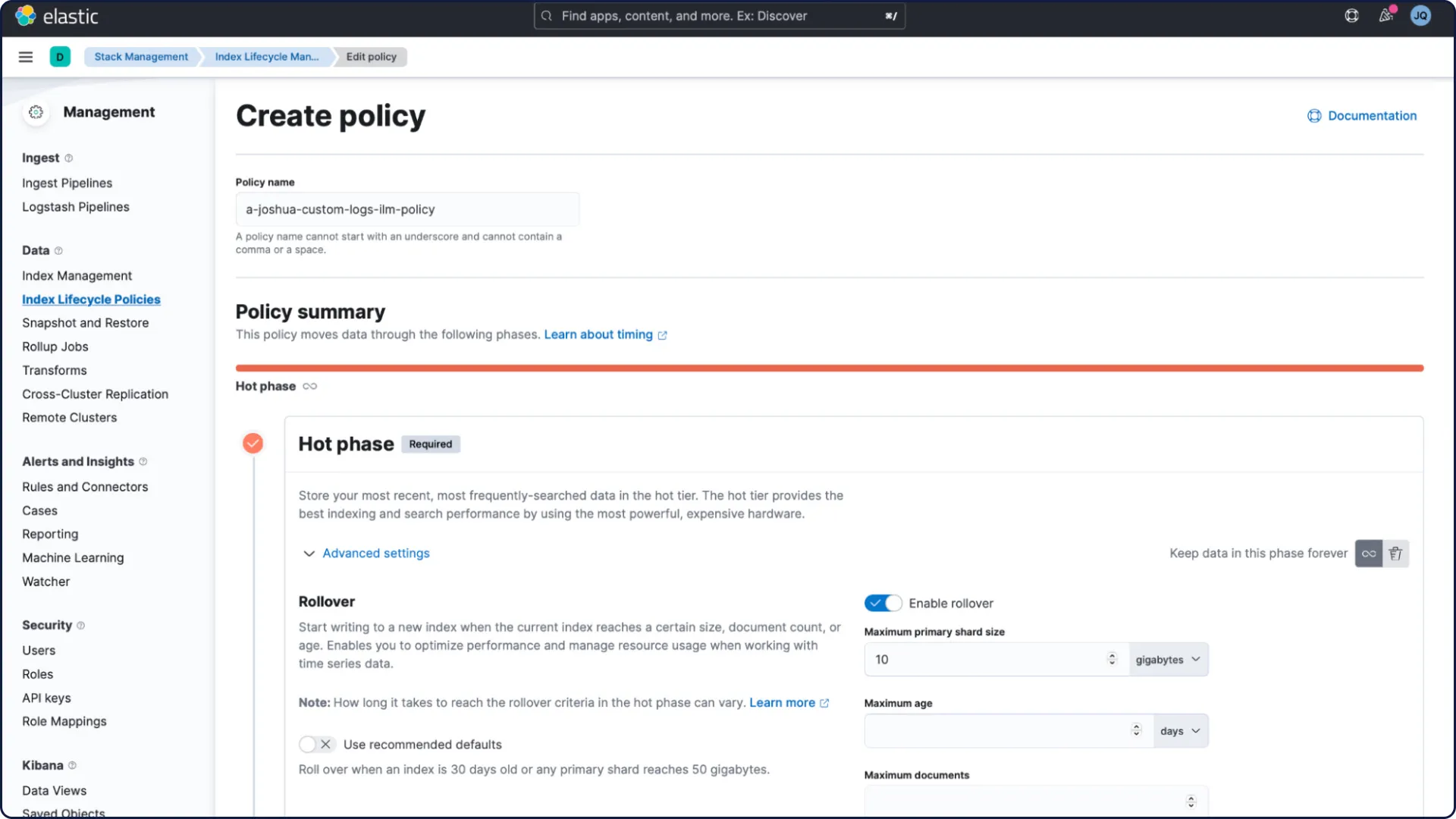Adjust maximum documents stepper arrows
This screenshot has width=1456, height=819.
1191,802
